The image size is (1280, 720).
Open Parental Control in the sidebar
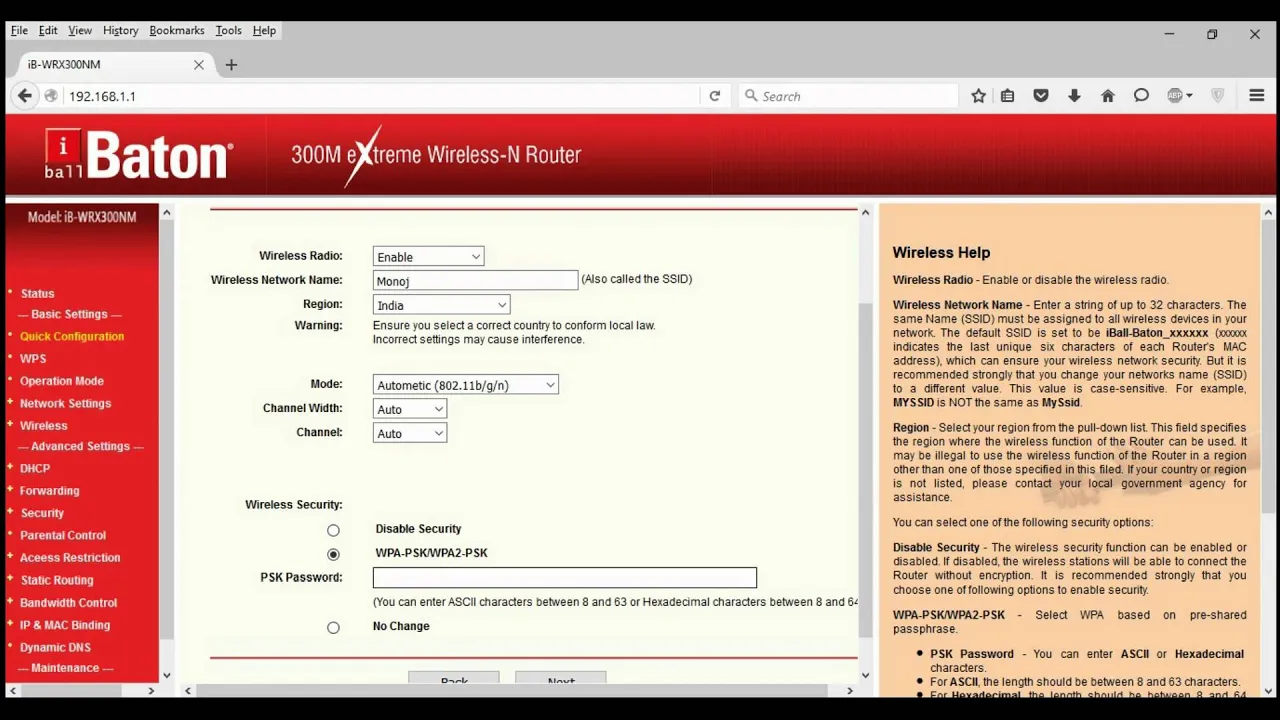point(63,535)
